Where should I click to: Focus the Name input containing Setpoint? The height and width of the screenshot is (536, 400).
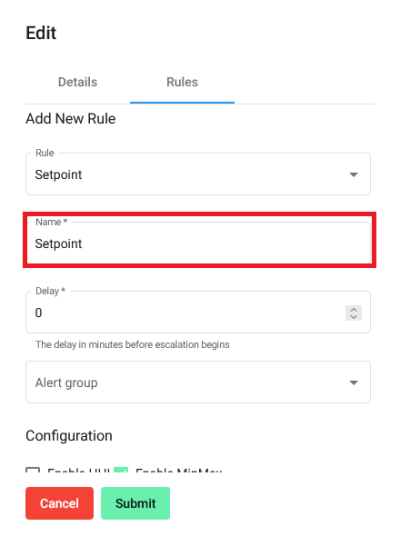coord(198,243)
